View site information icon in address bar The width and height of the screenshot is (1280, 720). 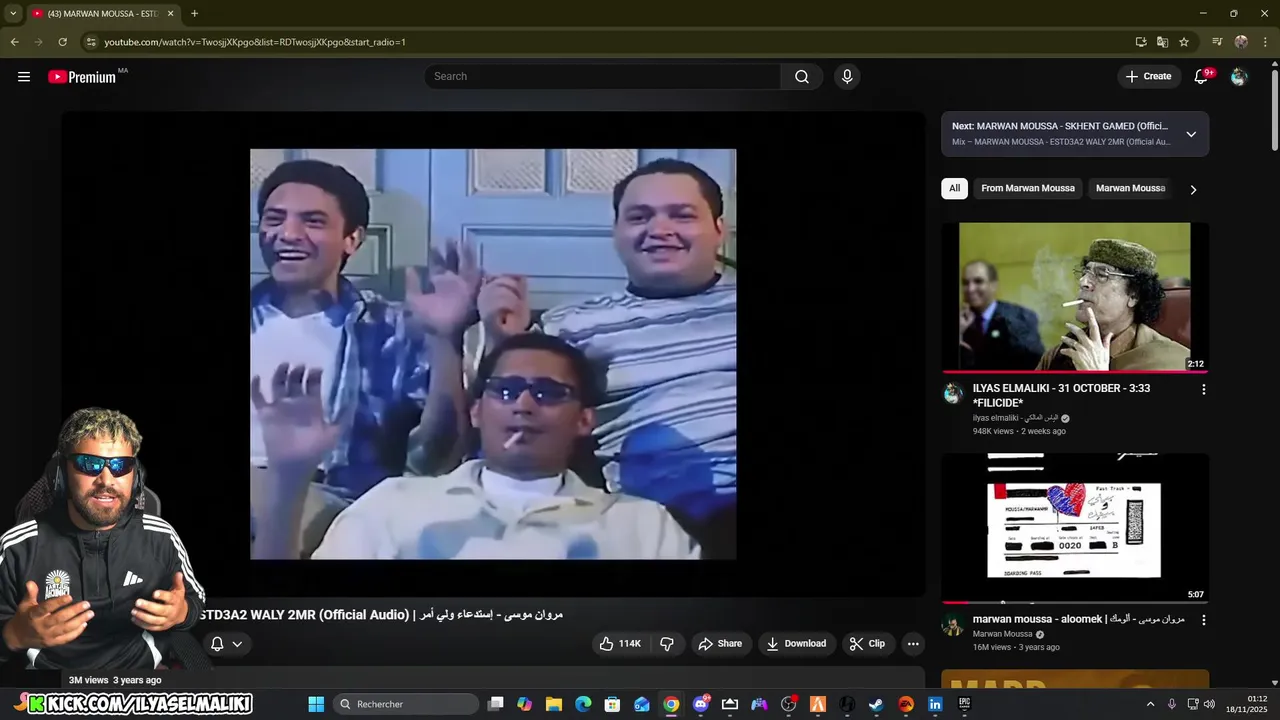tap(90, 42)
